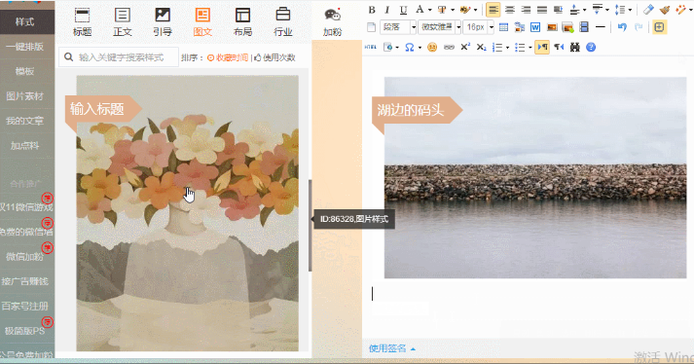694x364 pixels.
Task: Switch to HTML source view
Action: 371,47
